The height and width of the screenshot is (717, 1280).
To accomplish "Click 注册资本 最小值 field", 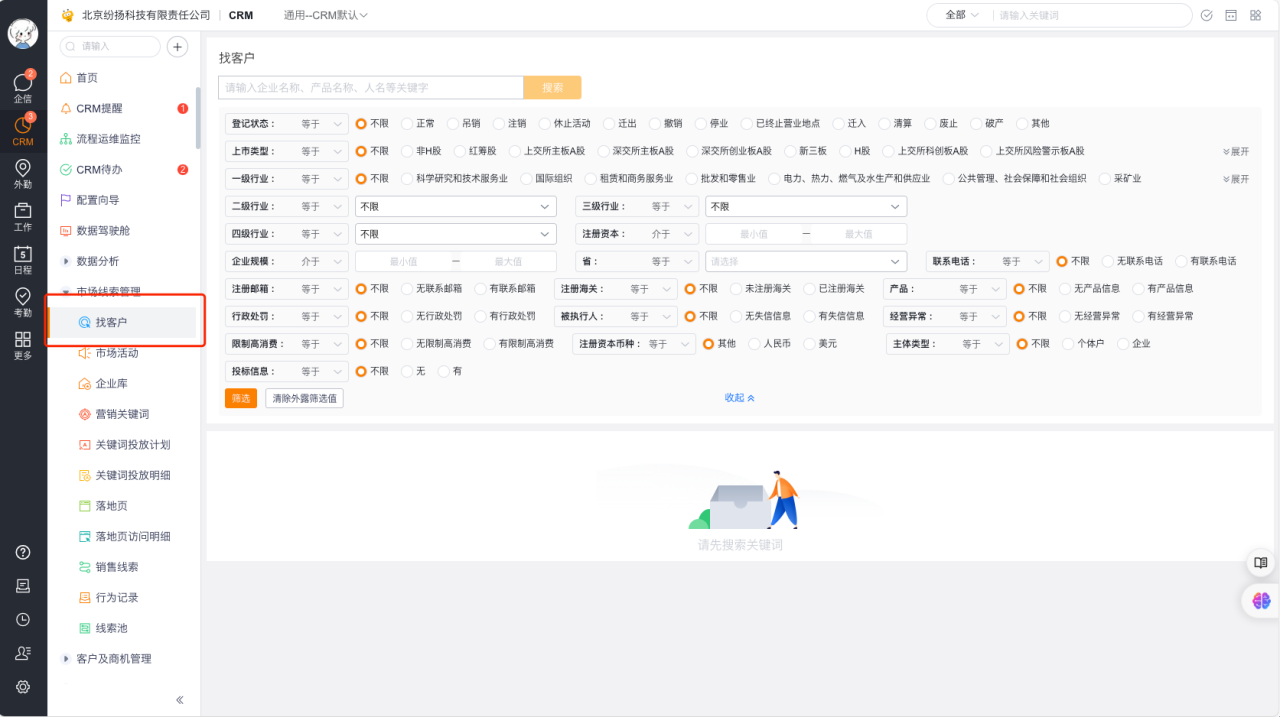I will pos(754,234).
